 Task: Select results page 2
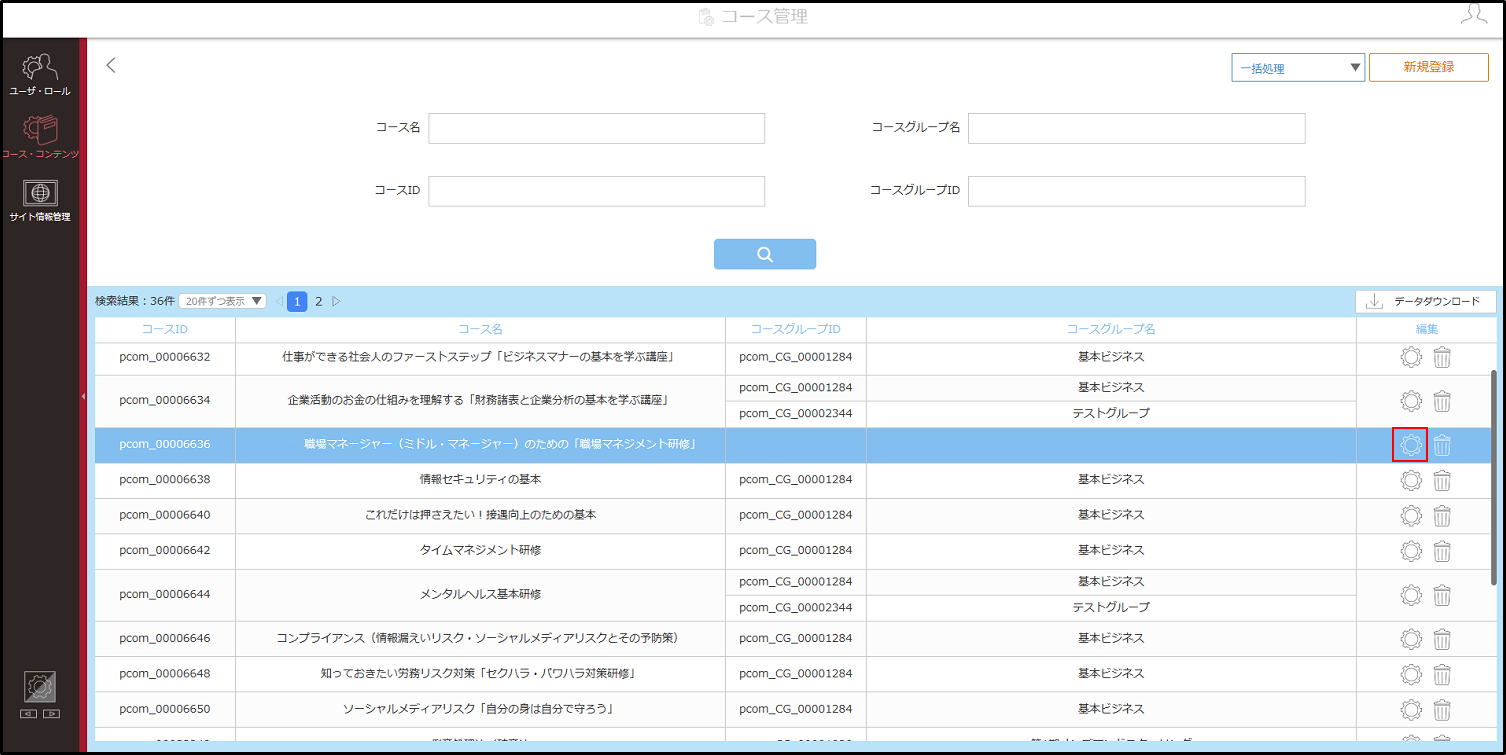click(319, 301)
